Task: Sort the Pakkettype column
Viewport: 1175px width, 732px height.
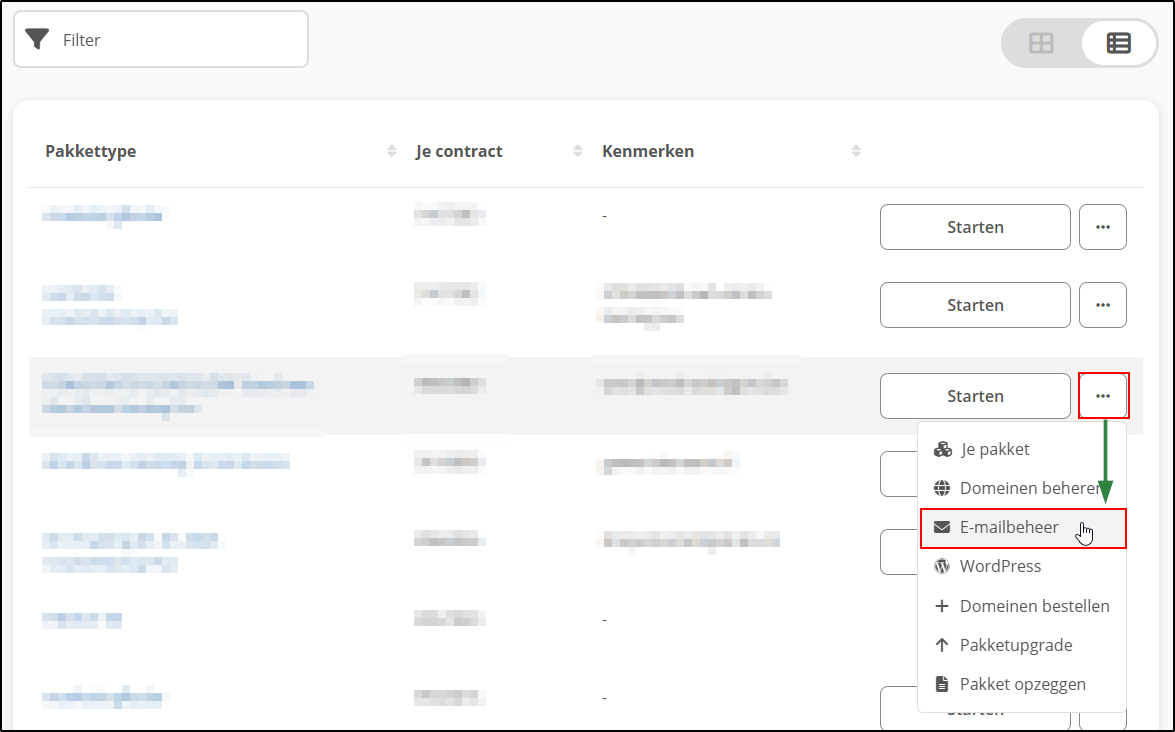Action: coord(391,151)
